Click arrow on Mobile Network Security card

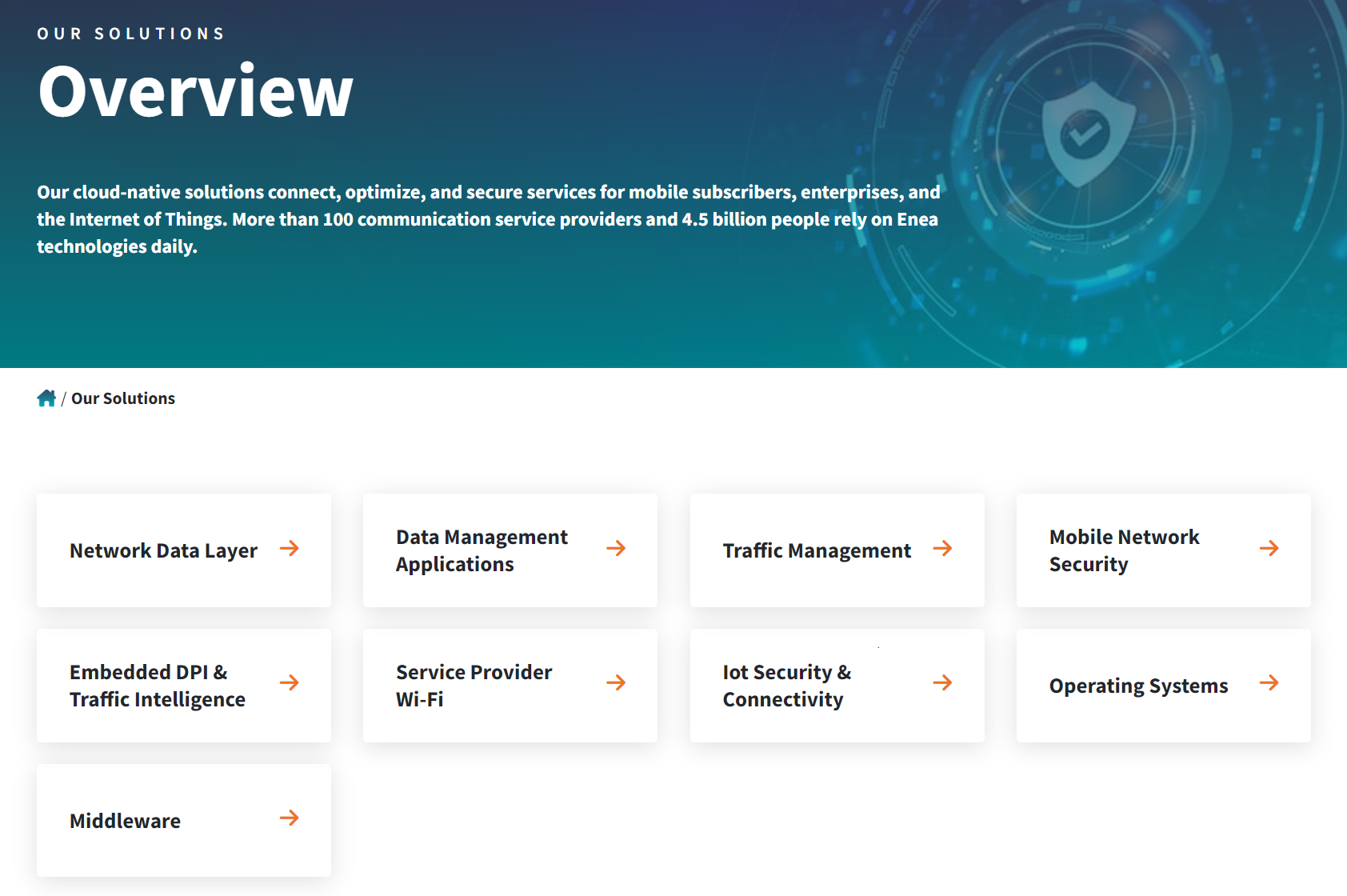[x=1269, y=548]
